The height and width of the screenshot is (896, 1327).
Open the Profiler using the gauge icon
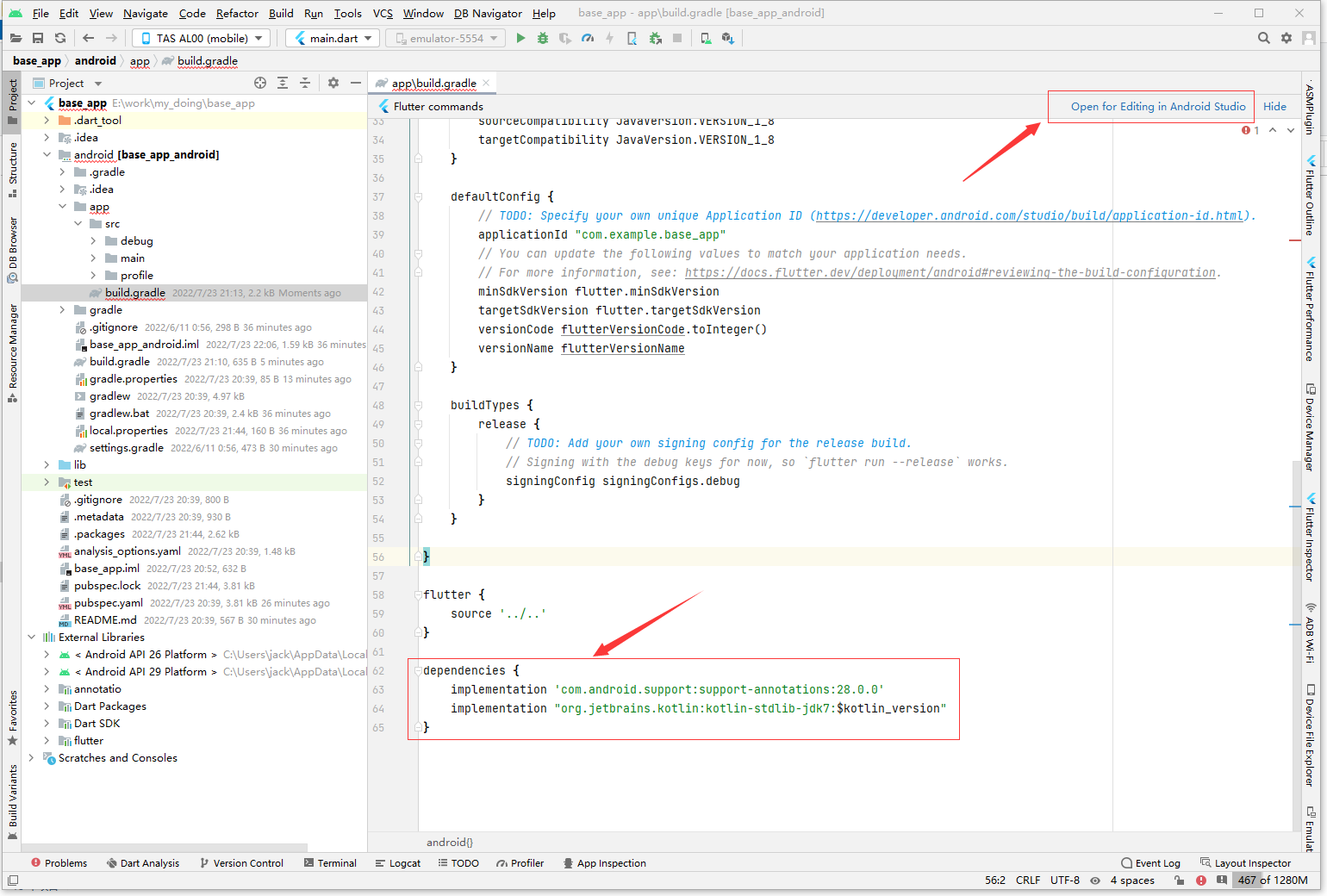[587, 38]
